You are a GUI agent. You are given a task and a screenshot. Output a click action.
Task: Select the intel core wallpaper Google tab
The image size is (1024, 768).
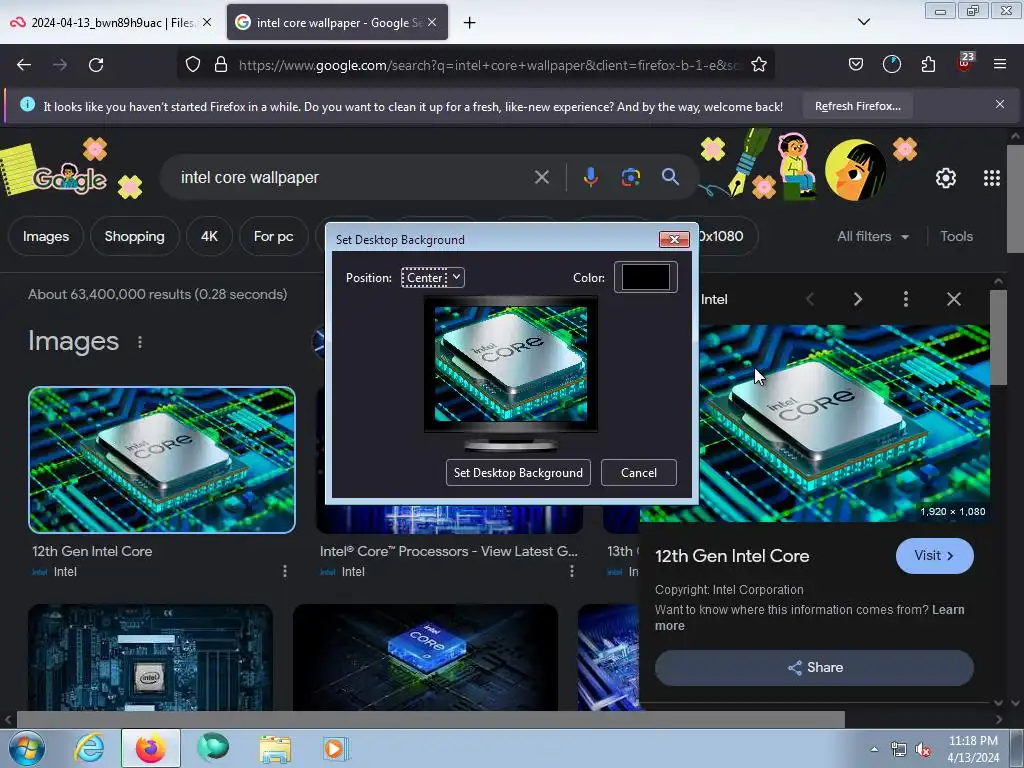click(x=337, y=22)
